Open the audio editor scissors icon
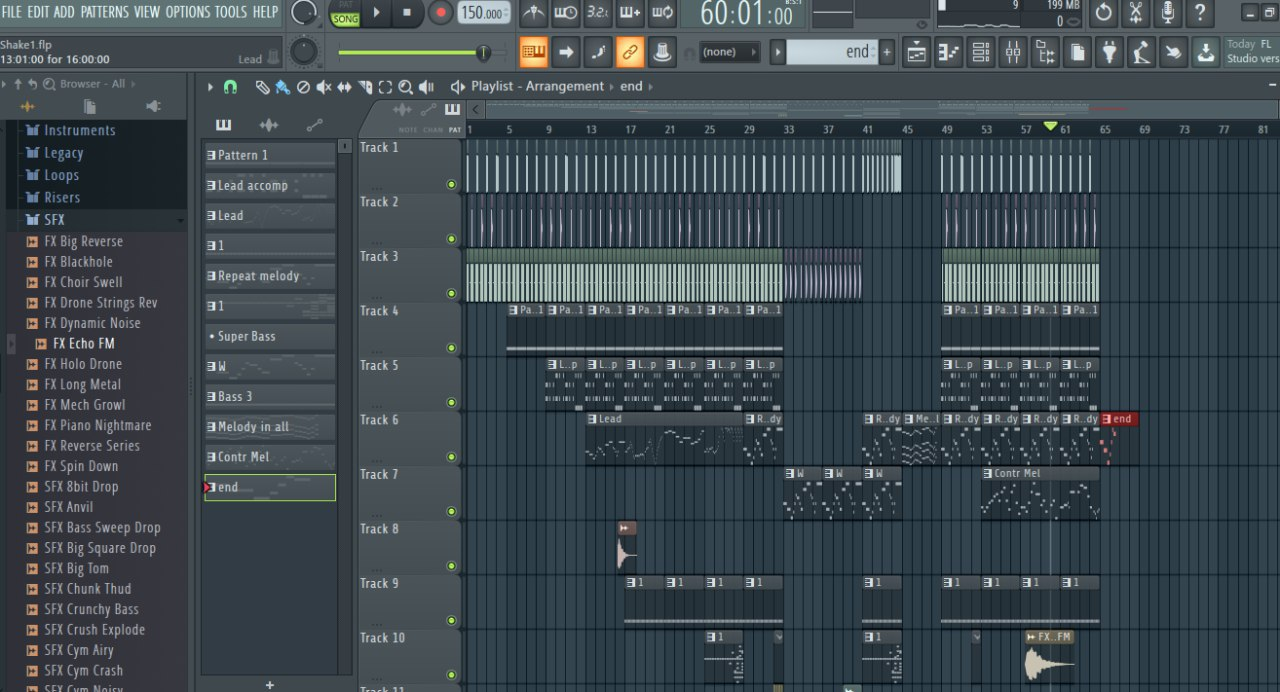The image size is (1280, 692). pyautogui.click(x=1136, y=13)
